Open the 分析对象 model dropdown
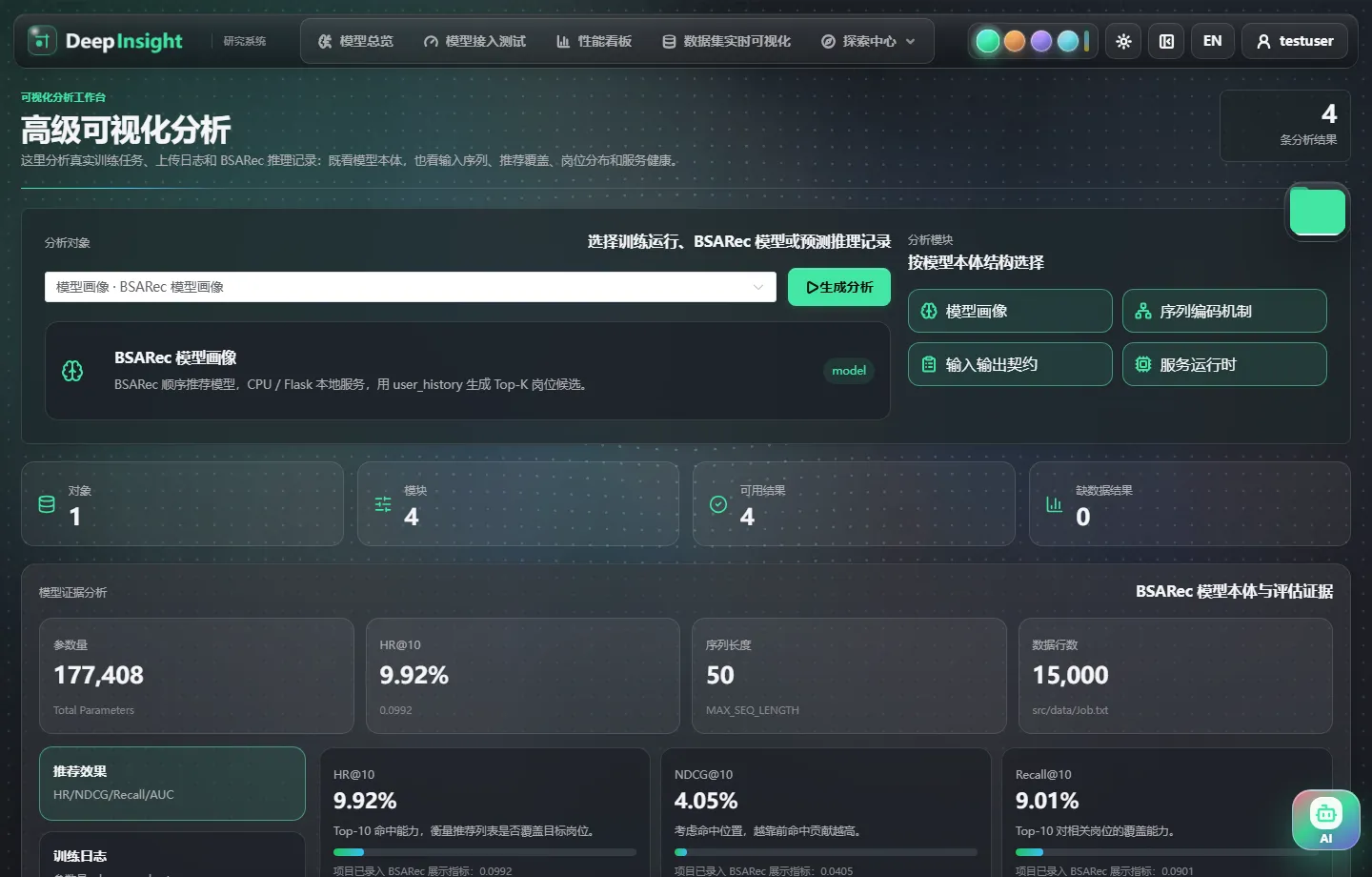This screenshot has height=877, width=1372. 410,287
